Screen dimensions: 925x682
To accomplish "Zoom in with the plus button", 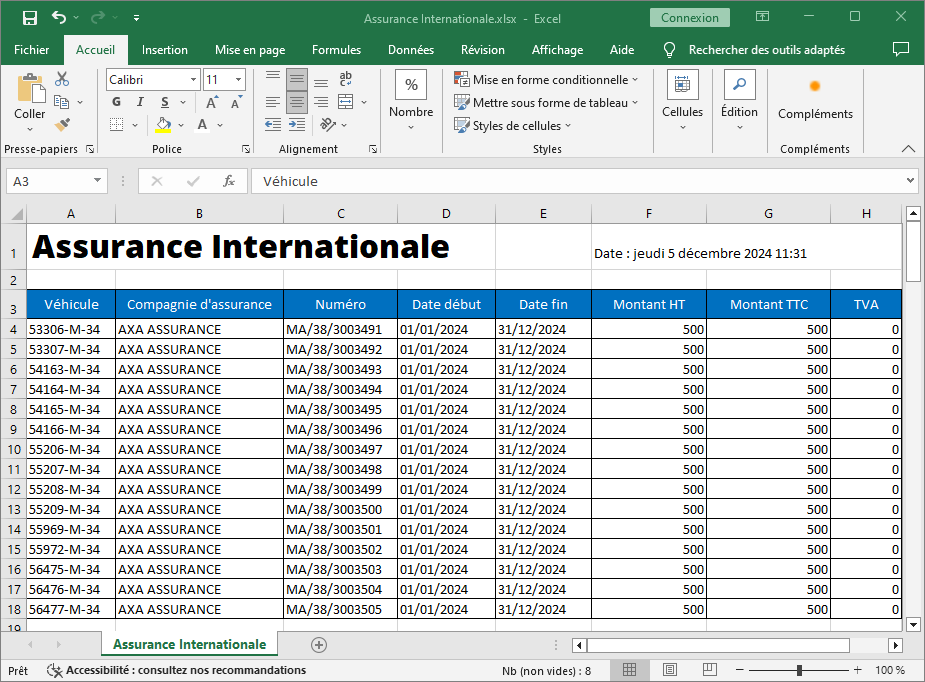I will click(x=858, y=670).
